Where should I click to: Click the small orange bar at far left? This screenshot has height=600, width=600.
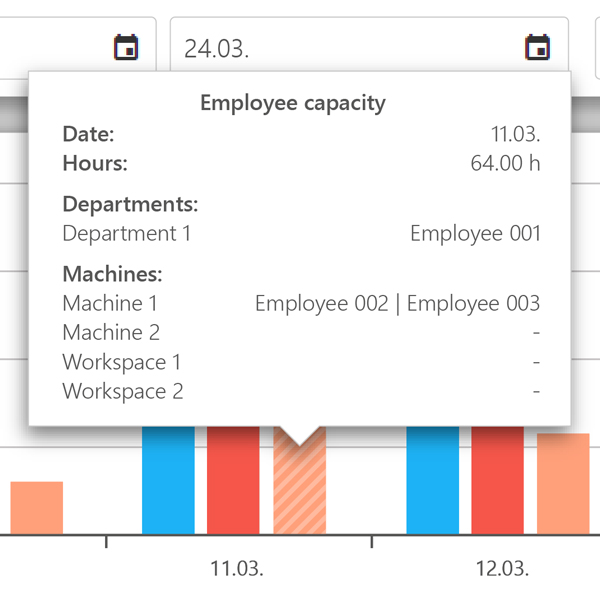pos(37,508)
